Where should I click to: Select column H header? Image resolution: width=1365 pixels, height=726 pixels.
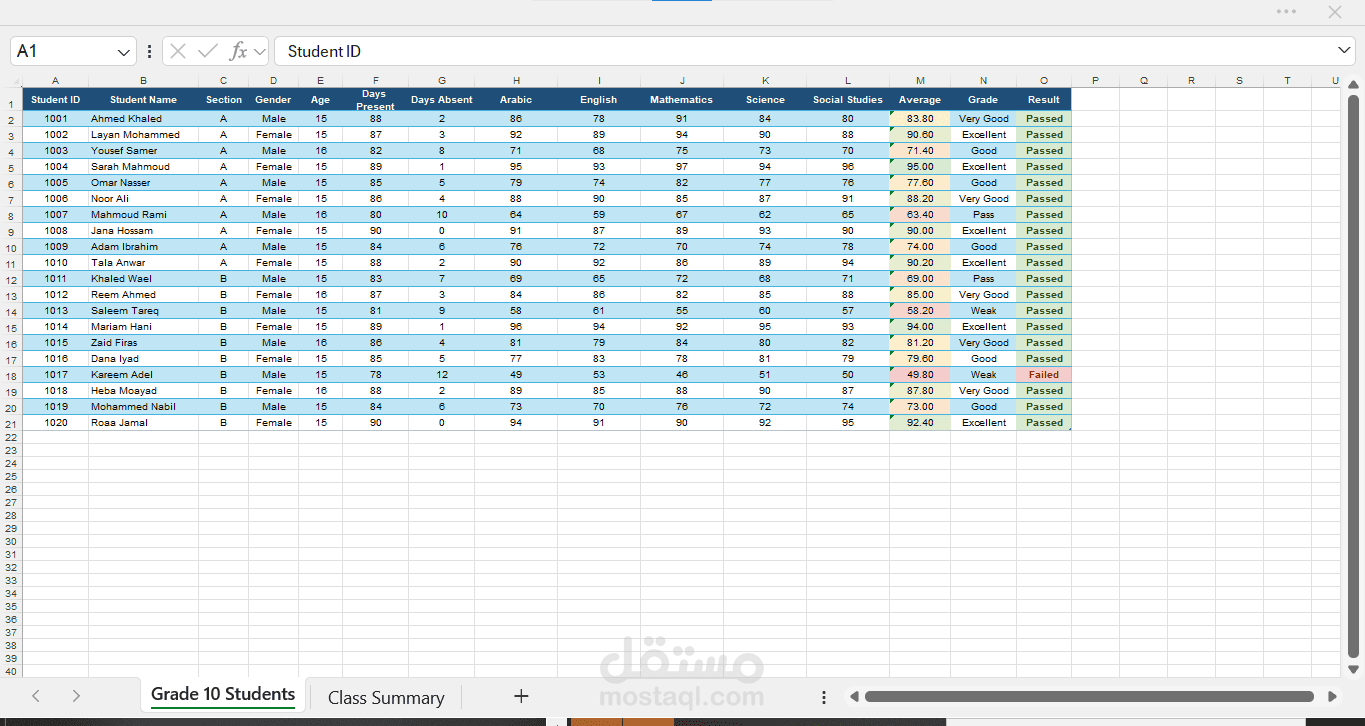(x=516, y=81)
